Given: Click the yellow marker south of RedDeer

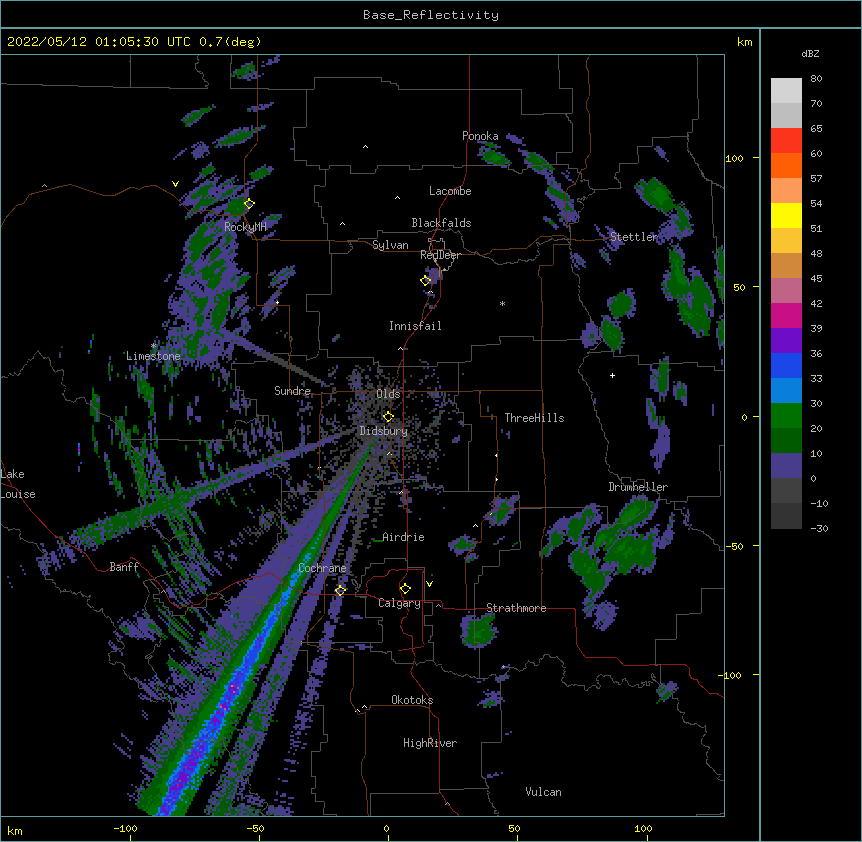Looking at the screenshot, I should tap(426, 280).
